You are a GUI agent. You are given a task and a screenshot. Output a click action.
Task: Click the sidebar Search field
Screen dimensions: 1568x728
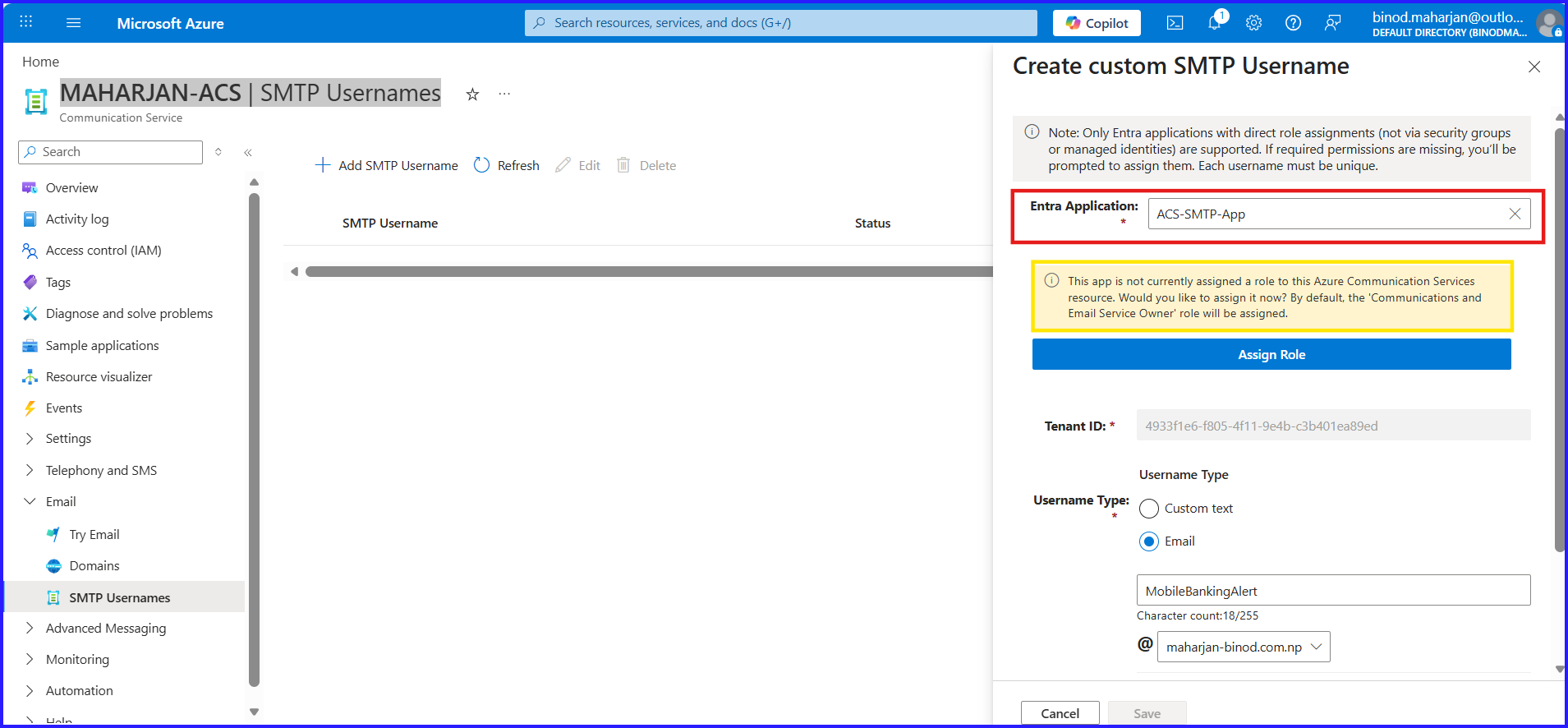coord(110,152)
